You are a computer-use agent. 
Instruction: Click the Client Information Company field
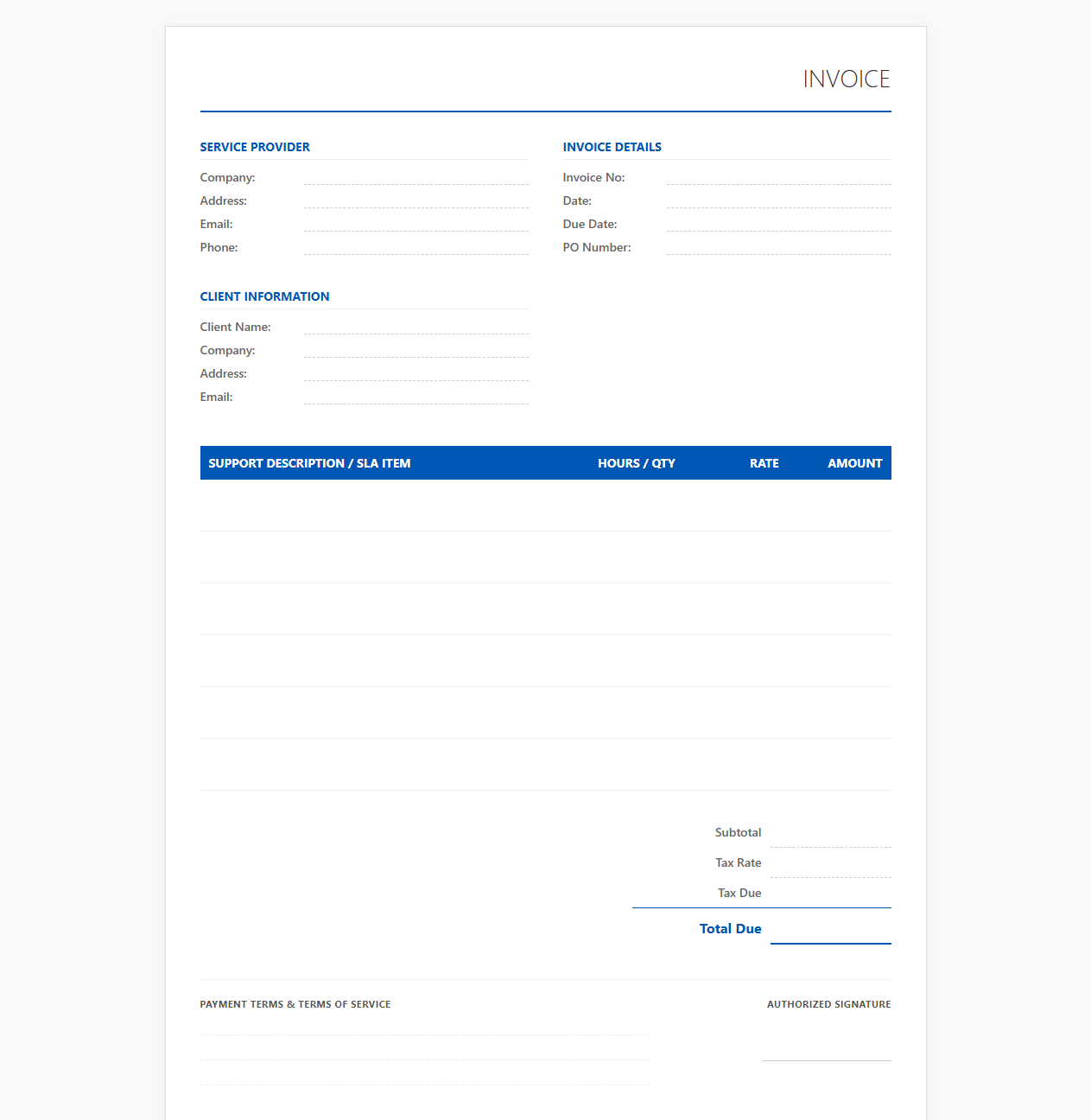point(415,350)
